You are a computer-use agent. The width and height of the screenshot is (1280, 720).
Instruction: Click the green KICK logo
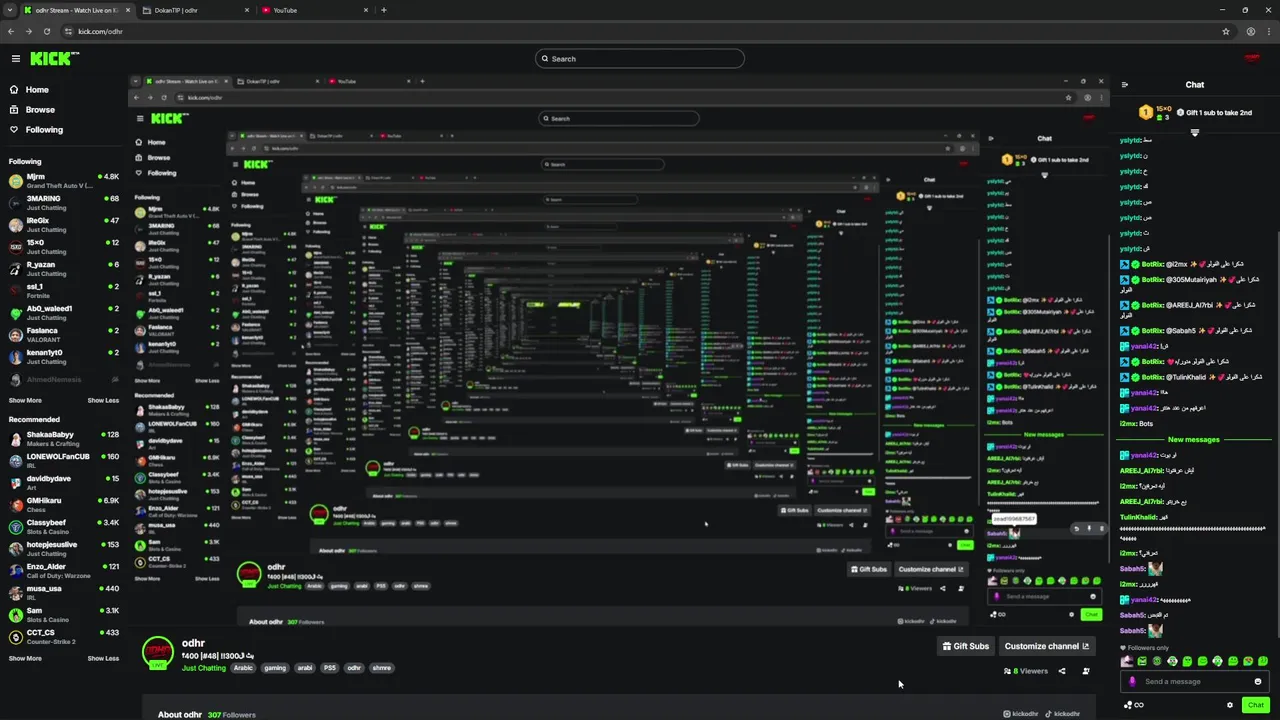pos(54,59)
